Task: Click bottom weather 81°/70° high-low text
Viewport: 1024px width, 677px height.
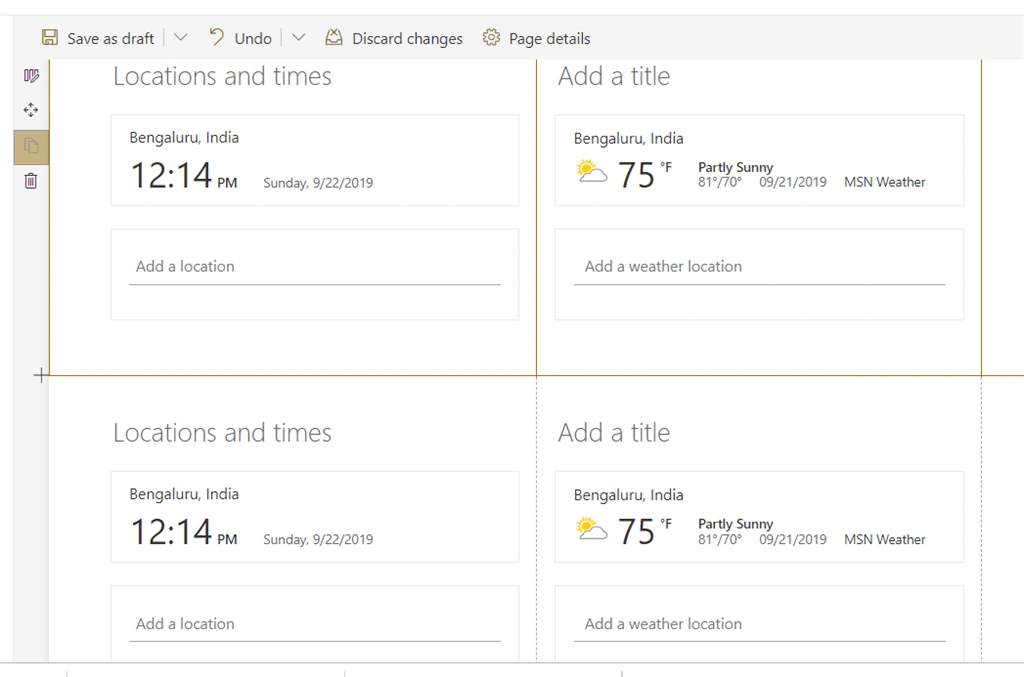Action: point(720,539)
